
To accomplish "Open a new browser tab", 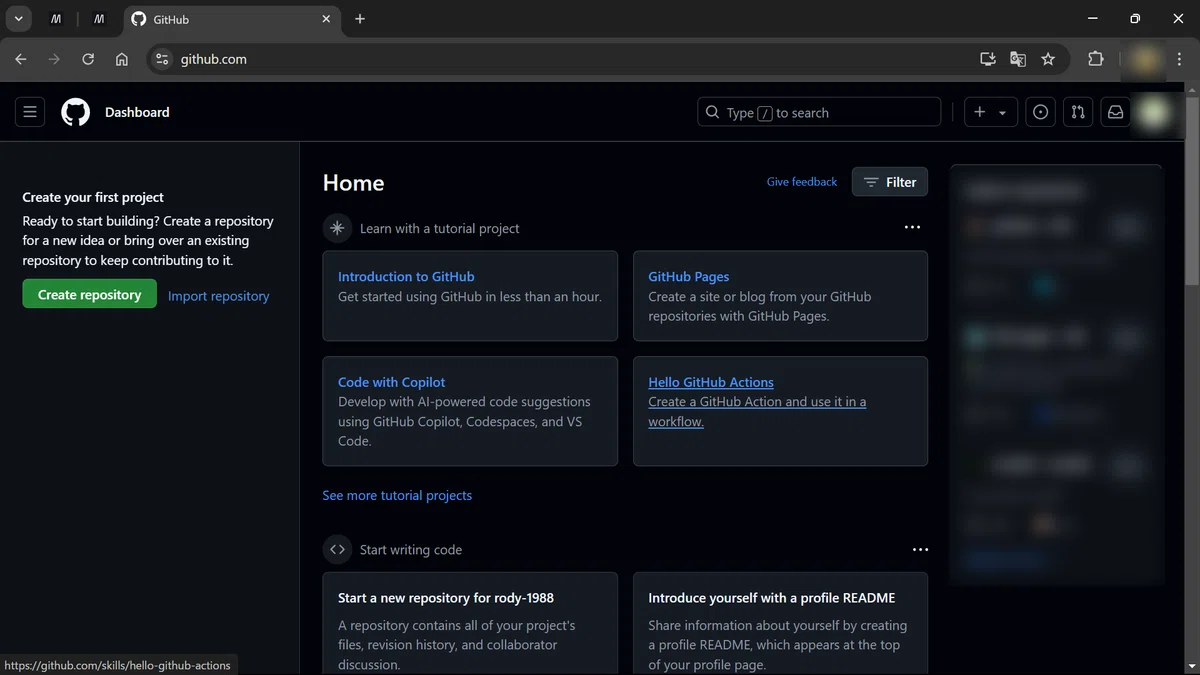I will [360, 19].
